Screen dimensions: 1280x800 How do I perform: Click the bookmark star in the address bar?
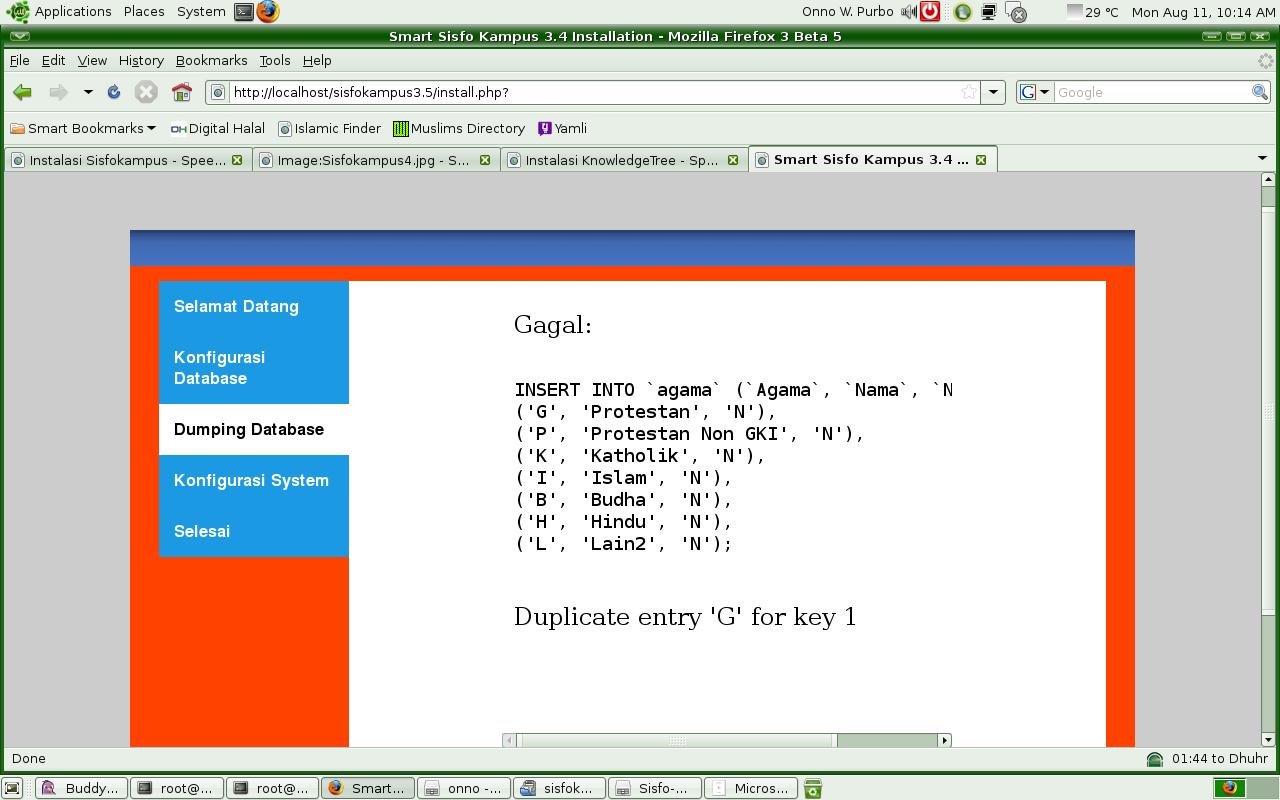tap(968, 92)
